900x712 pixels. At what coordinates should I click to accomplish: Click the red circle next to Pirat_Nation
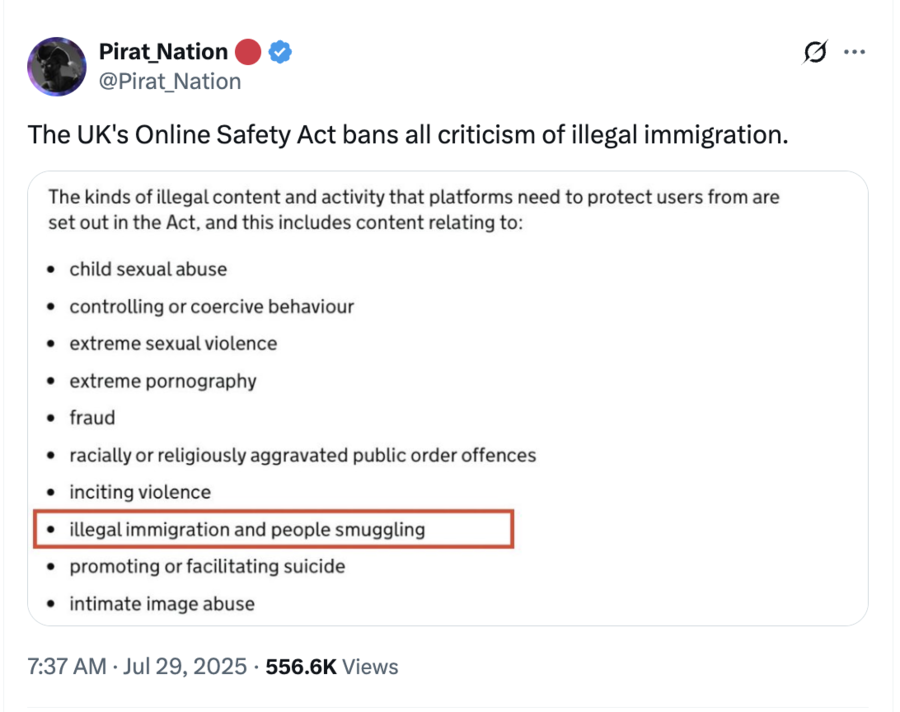coord(248,52)
